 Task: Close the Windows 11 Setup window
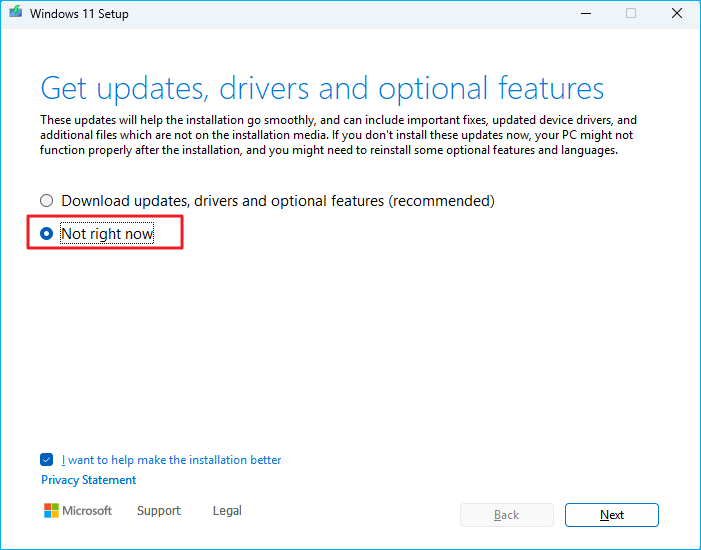point(677,13)
